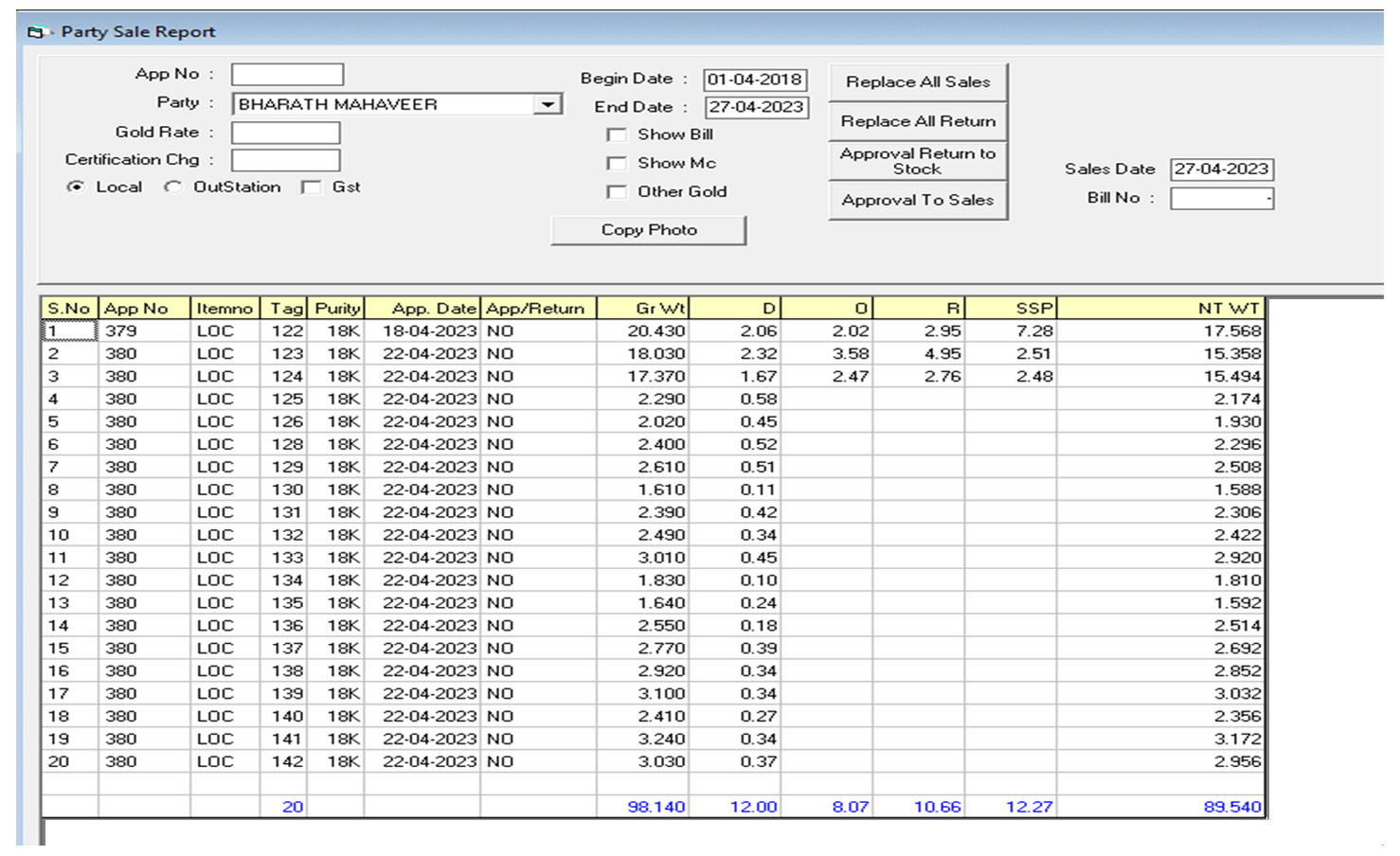The image size is (1400, 856).
Task: Focus the Bill No input field
Action: point(1222,199)
